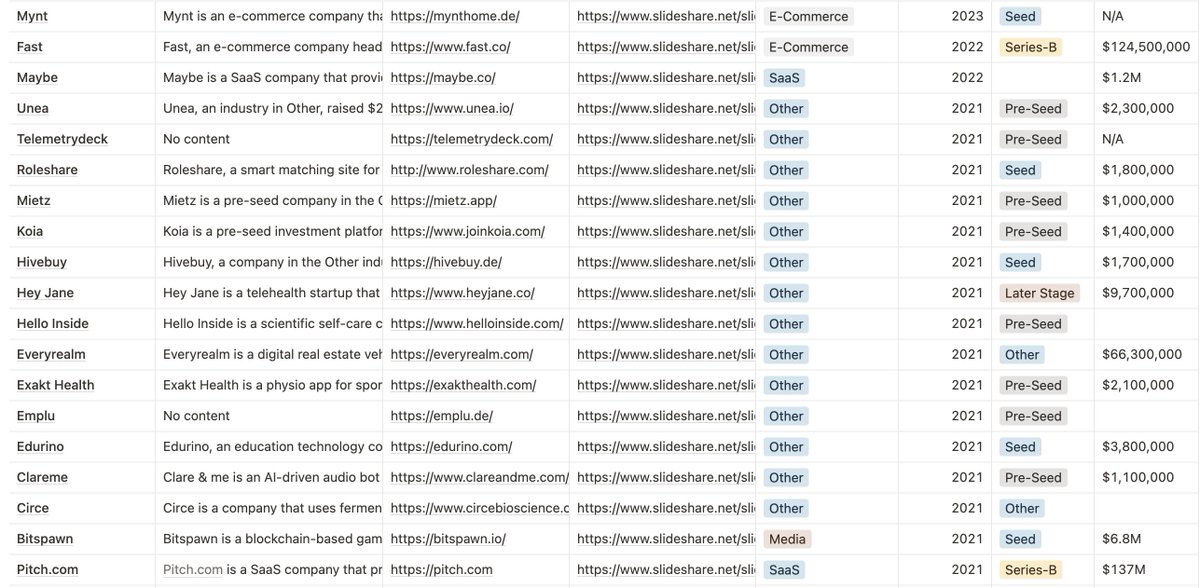Select Roleshare description cell text
This screenshot has height=588, width=1200.
pos(271,170)
